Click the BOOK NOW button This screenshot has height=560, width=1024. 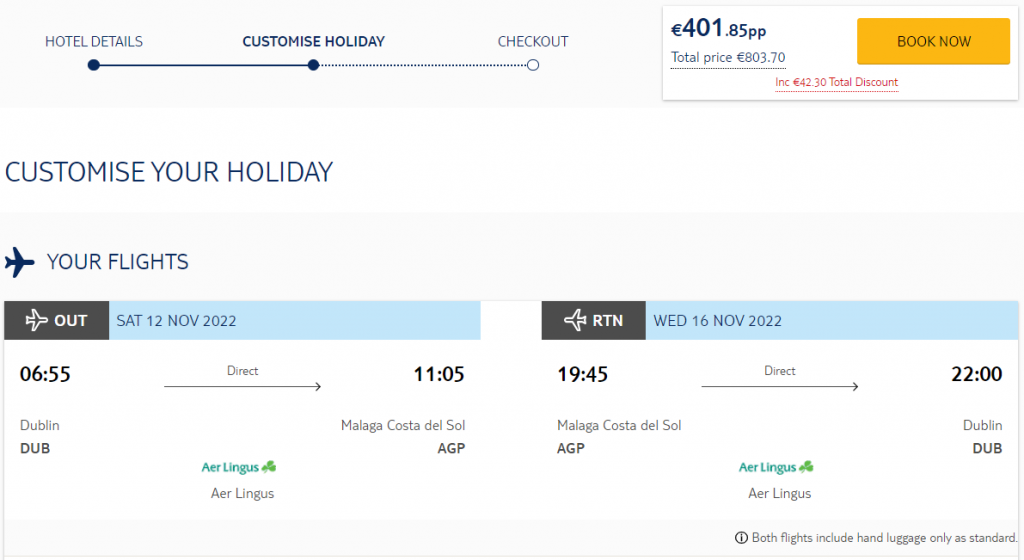point(933,41)
